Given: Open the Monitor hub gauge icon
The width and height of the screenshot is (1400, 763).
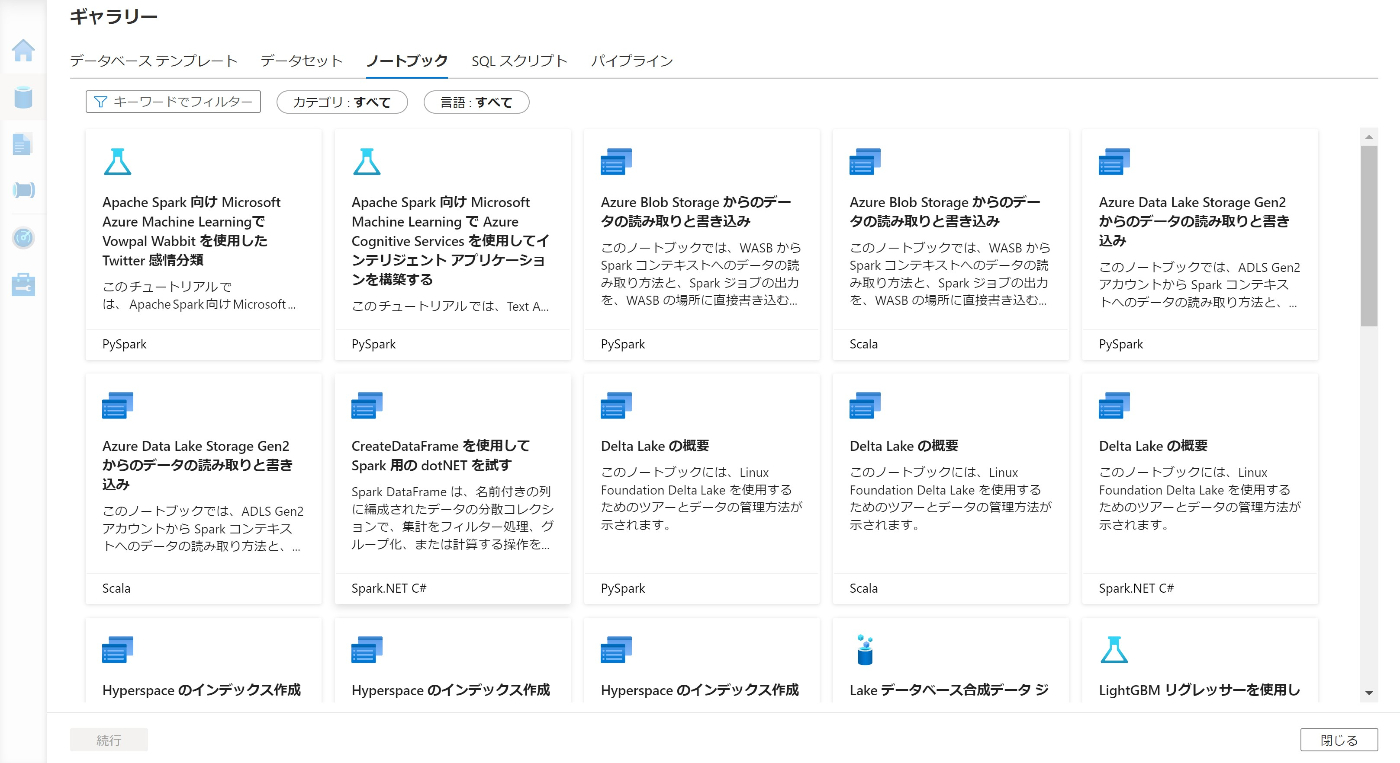Looking at the screenshot, I should (23, 238).
